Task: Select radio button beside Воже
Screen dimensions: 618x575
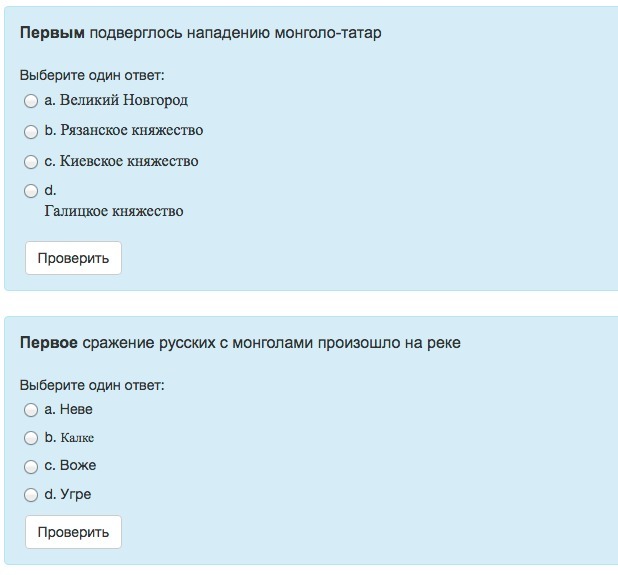Action: coord(31,466)
